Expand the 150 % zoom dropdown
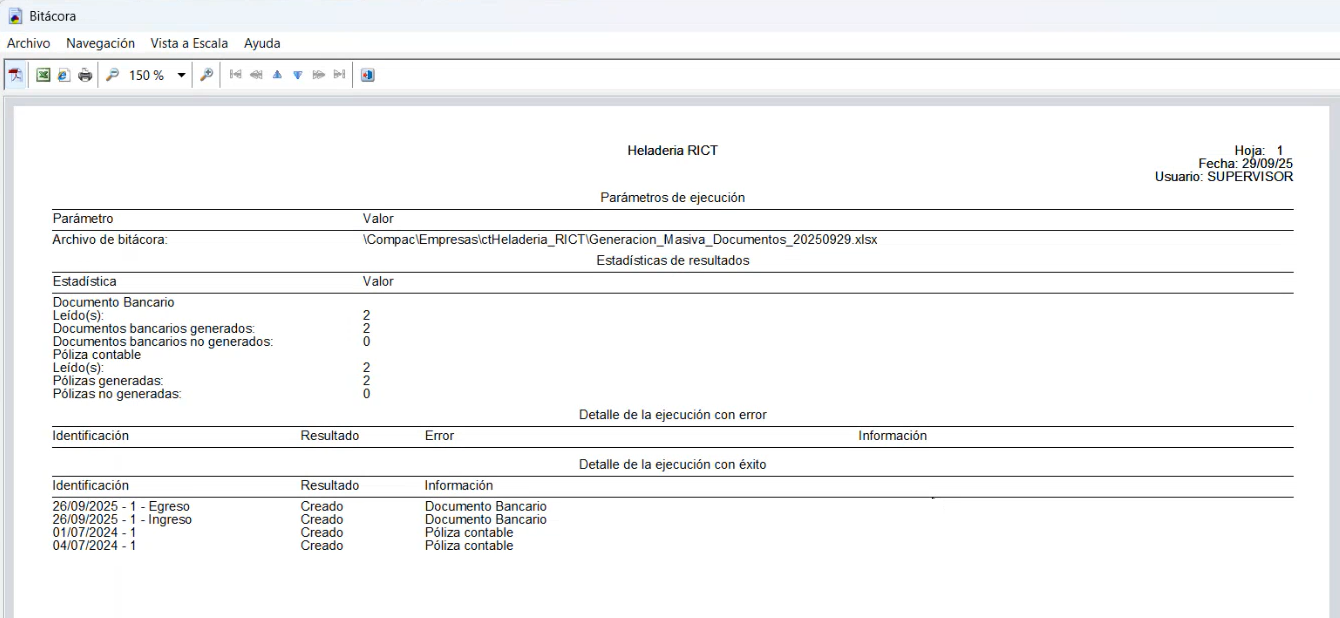 click(181, 75)
